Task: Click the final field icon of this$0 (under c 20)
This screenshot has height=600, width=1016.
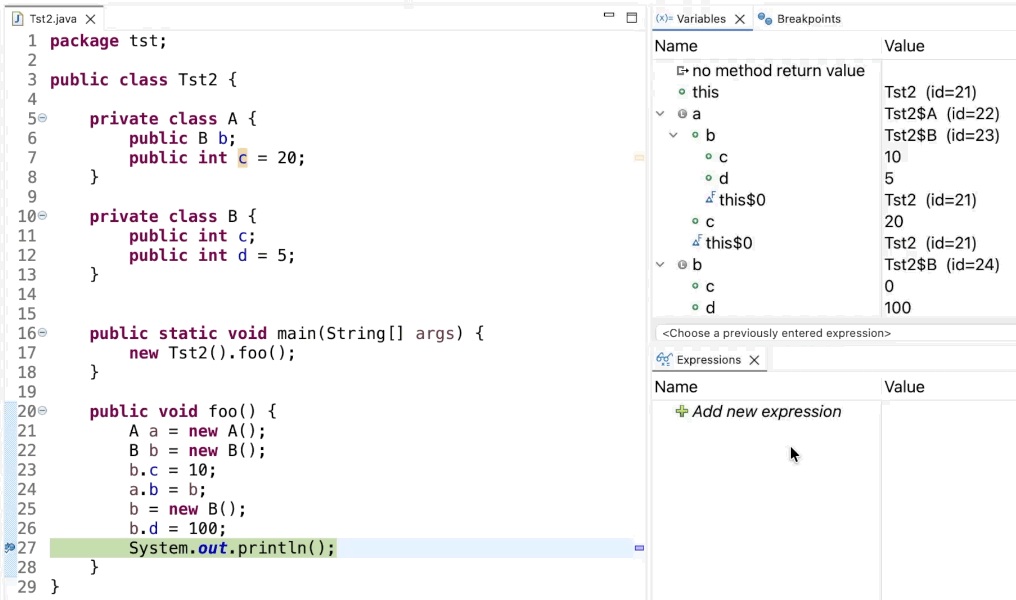Action: pyautogui.click(x=697, y=242)
